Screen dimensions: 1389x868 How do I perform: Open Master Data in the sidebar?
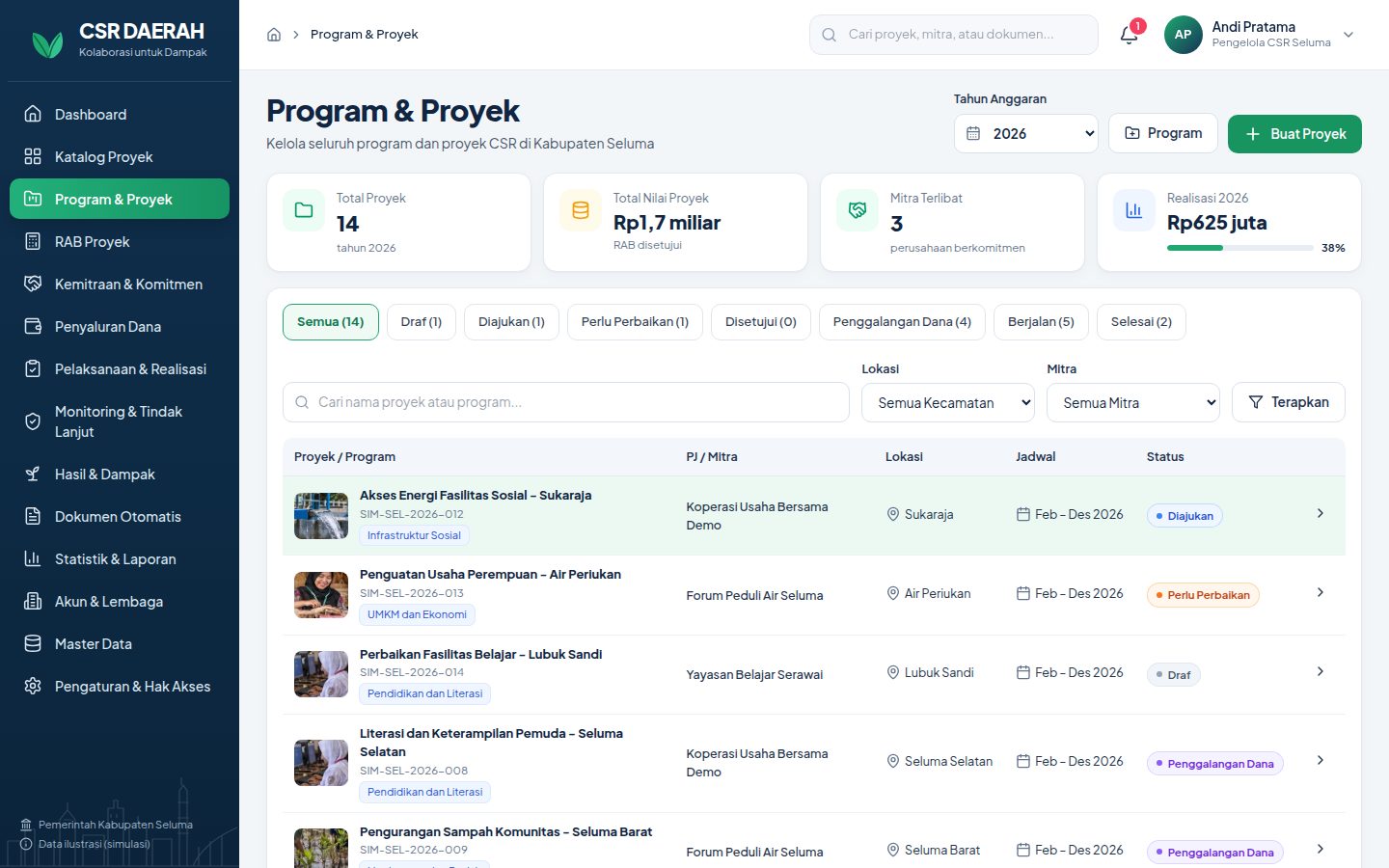(120, 643)
